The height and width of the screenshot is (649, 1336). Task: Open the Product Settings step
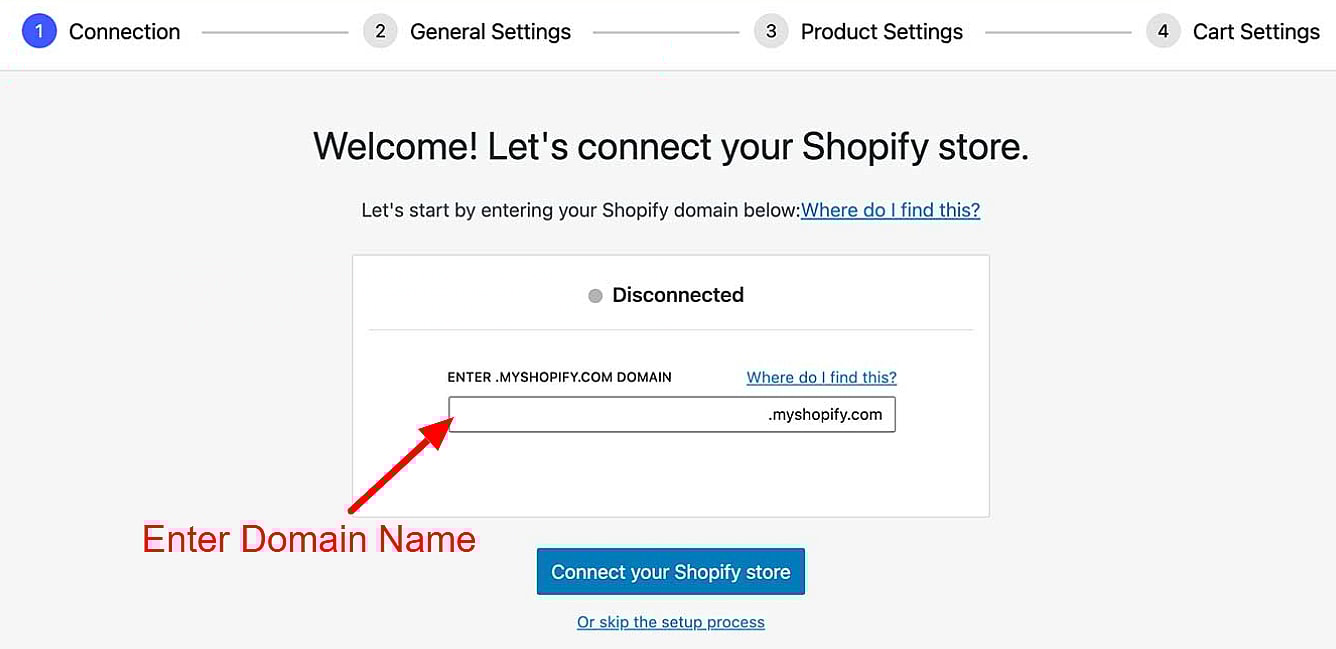pos(881,32)
